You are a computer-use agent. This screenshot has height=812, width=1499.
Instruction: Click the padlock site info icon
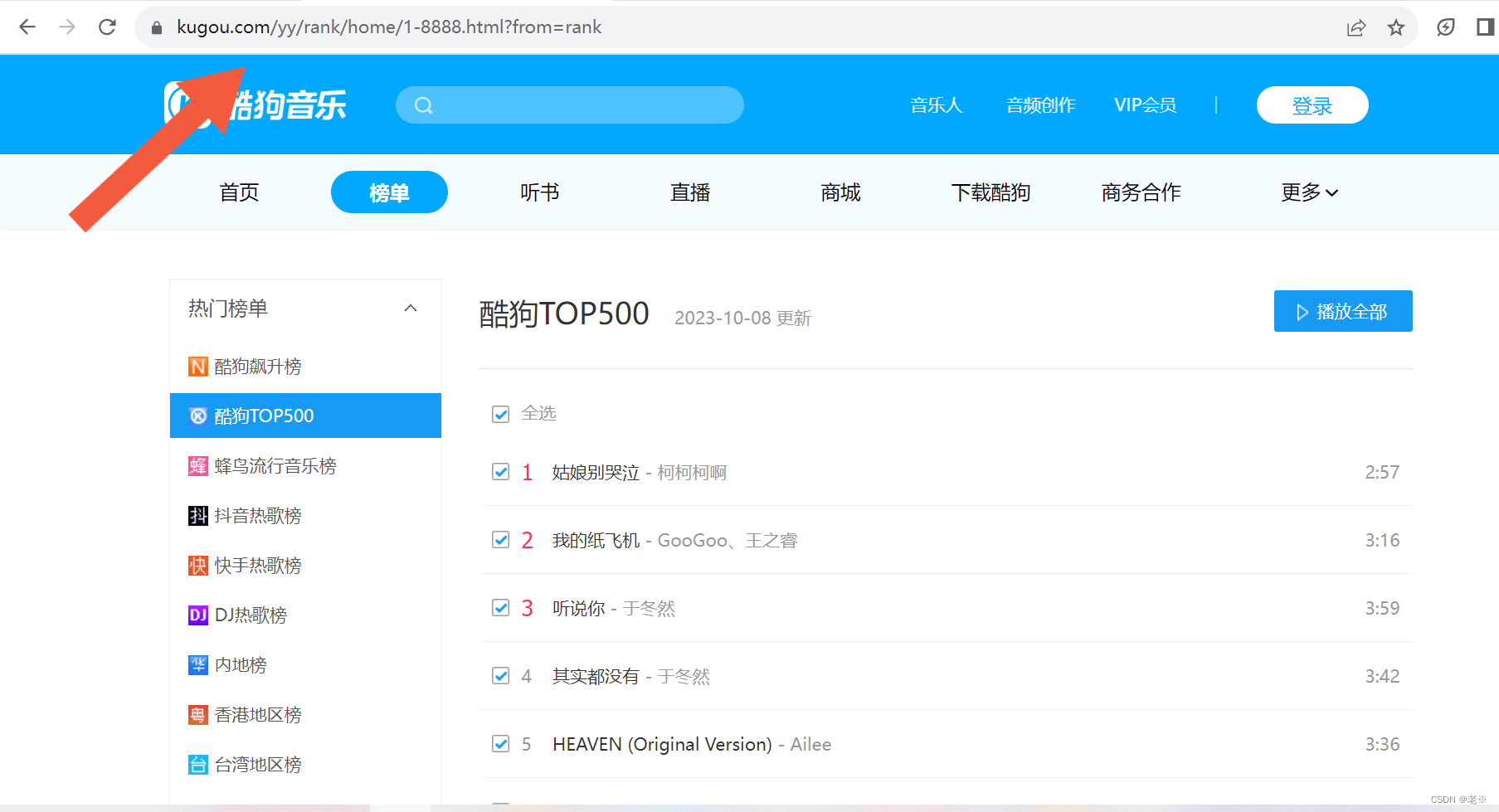157,27
